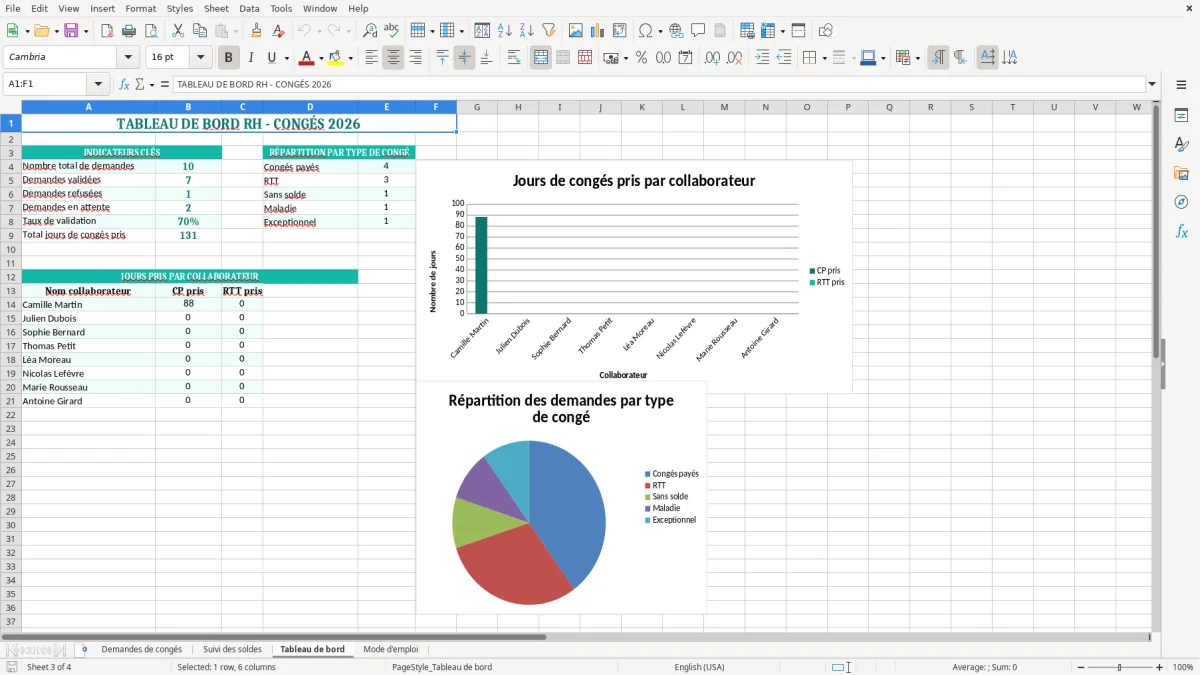Open the sidebar Navigator compass icon
This screenshot has width=1200, height=675.
tap(1181, 203)
